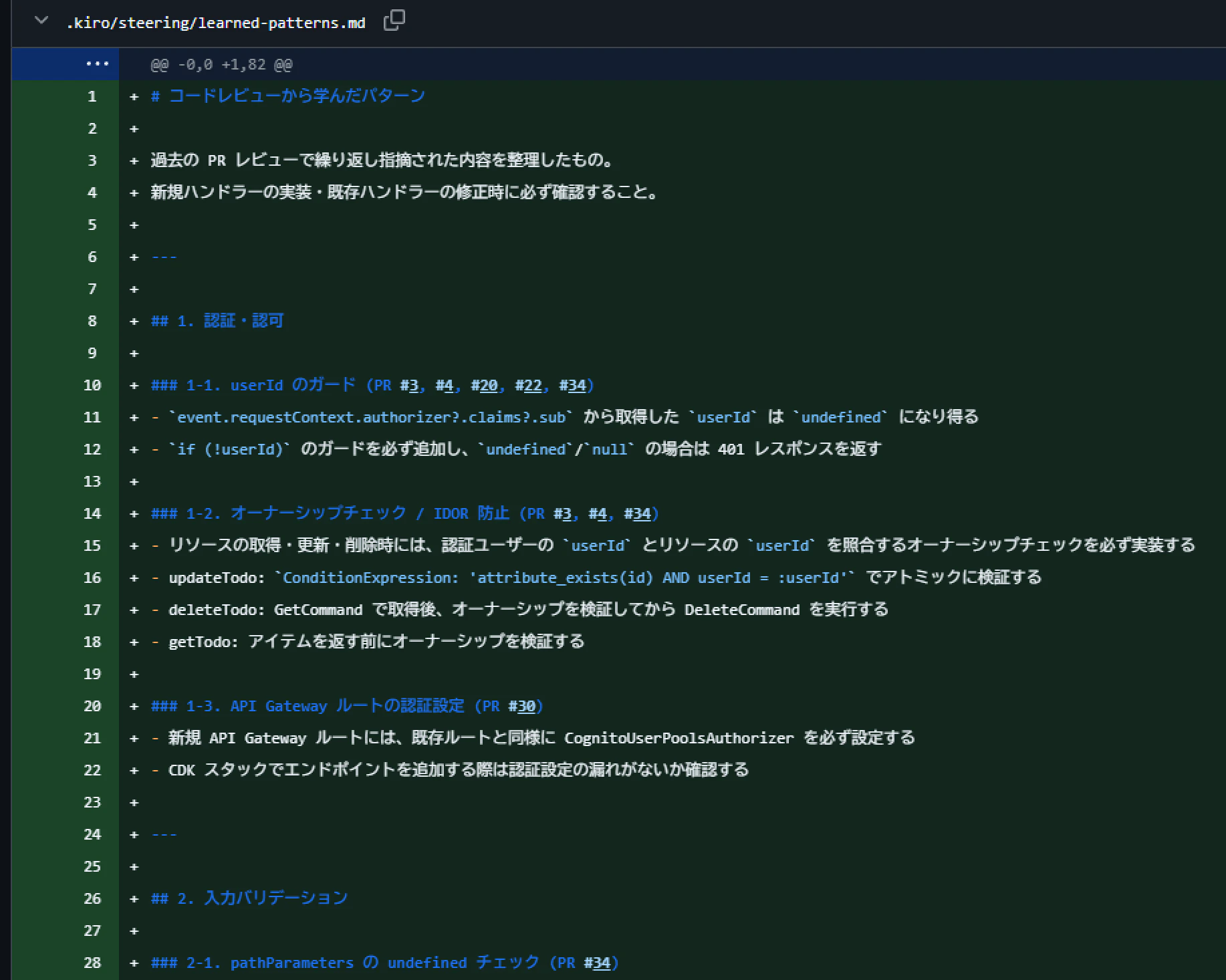Viewport: 1226px width, 980px height.
Task: Open PR #3 link in the IDOR heading
Action: pos(563,514)
